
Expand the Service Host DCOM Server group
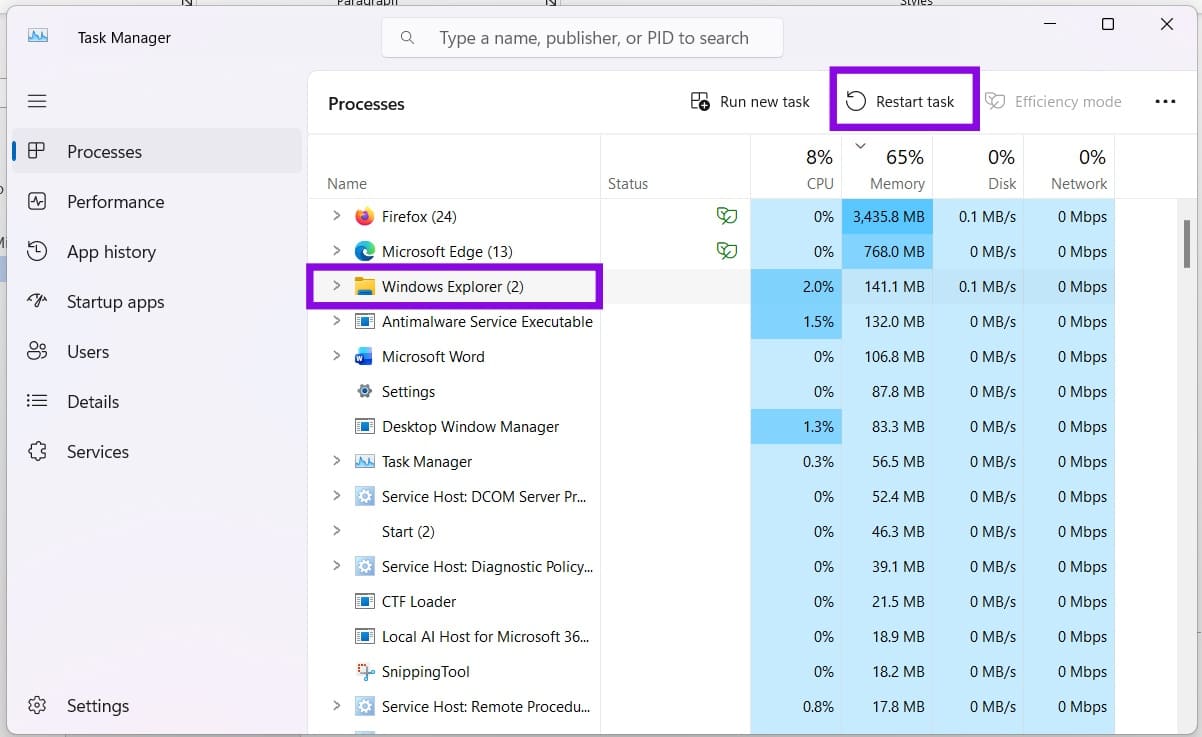coord(336,496)
